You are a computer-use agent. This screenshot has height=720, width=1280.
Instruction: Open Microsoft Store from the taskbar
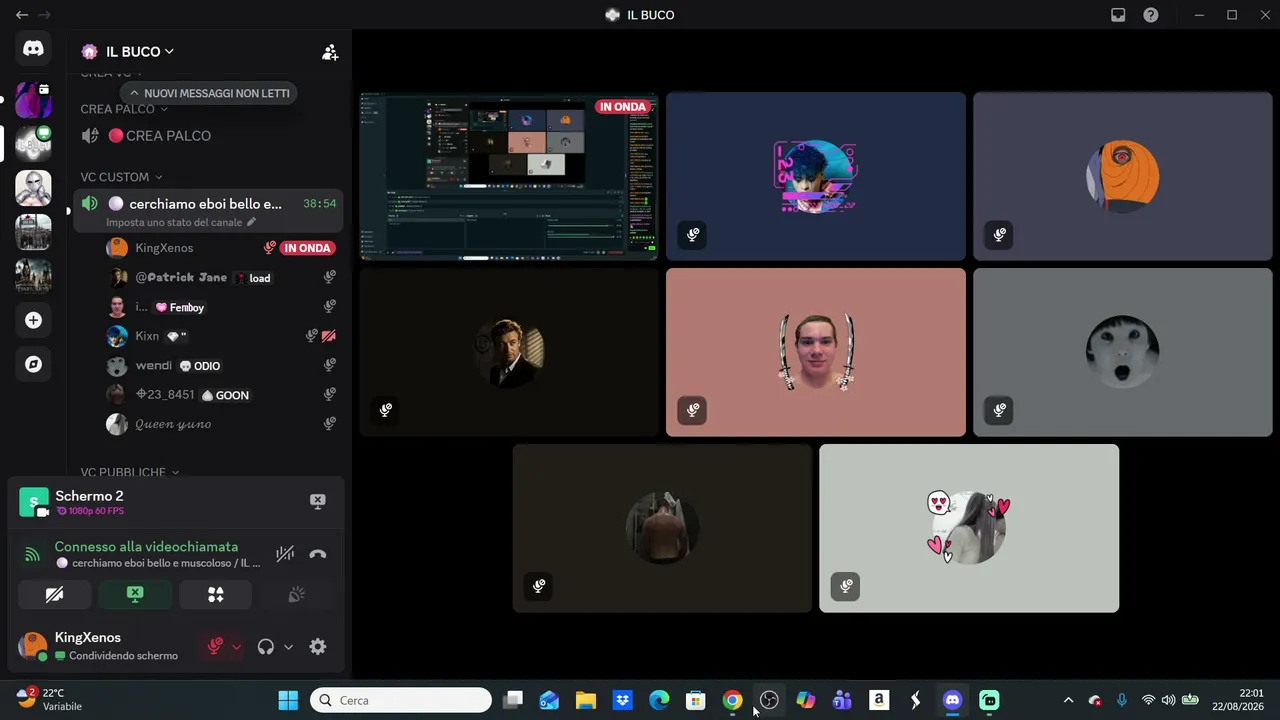(696, 700)
